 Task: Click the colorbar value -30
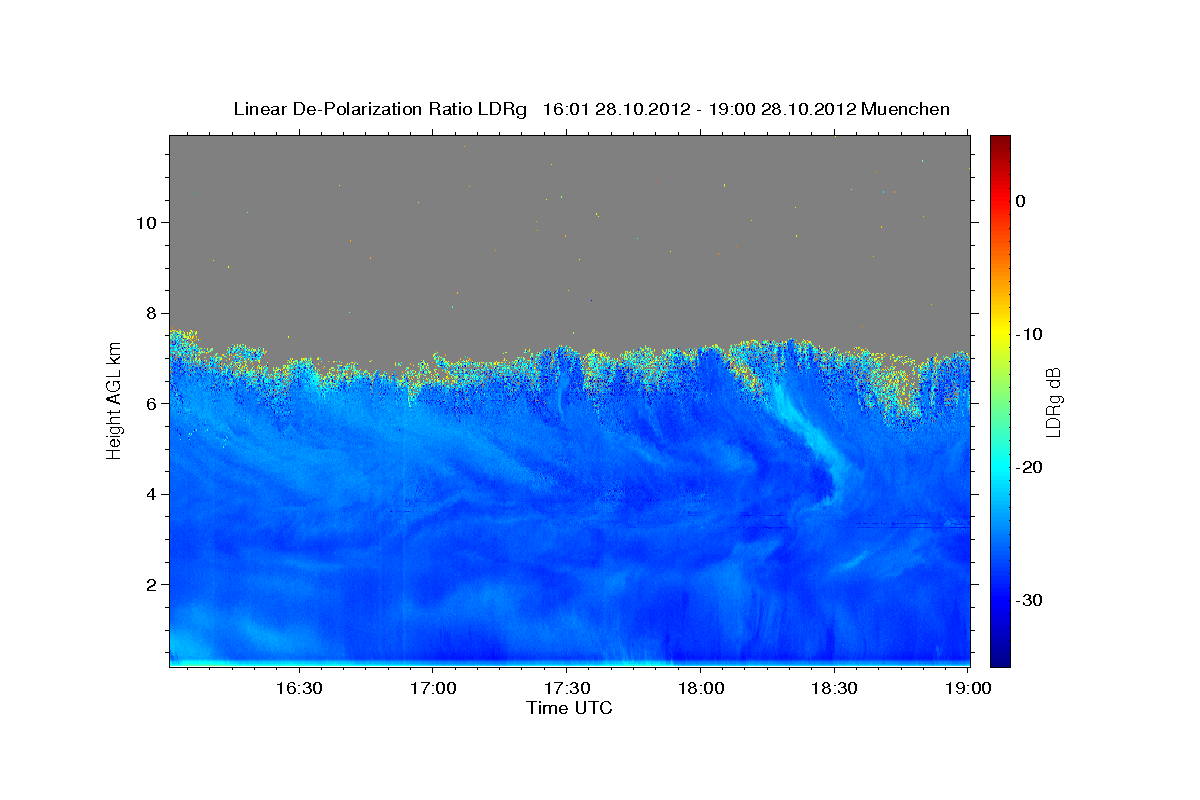[x=1029, y=600]
